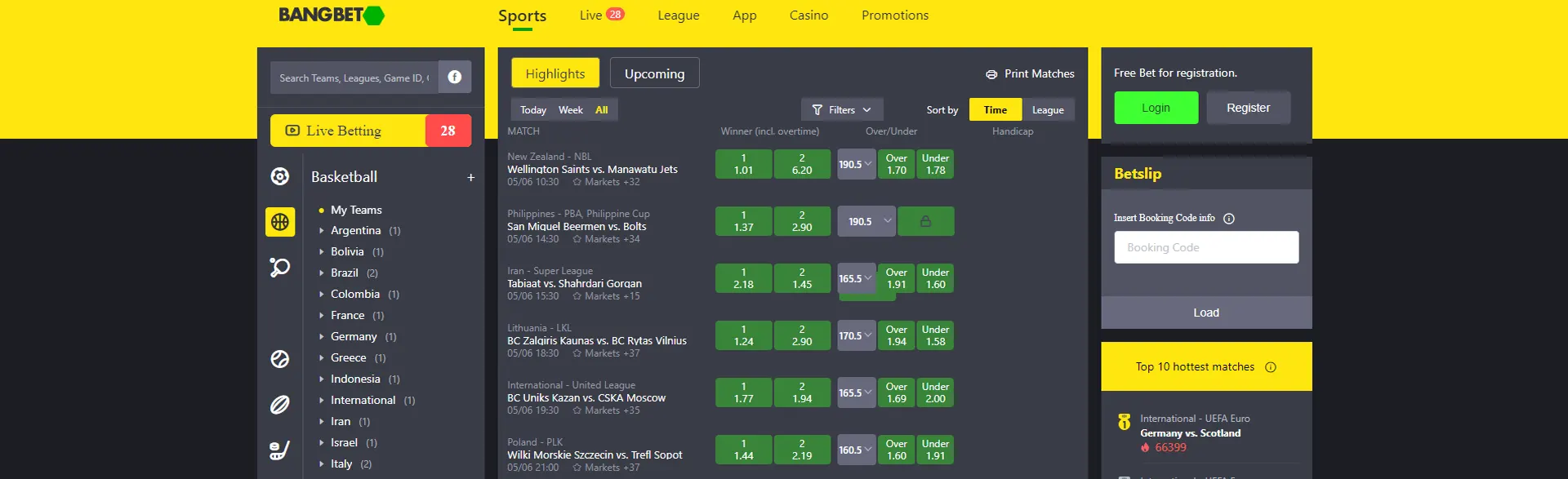Sort matches by League
Screen dimensions: 1568x479
pyautogui.click(x=1048, y=110)
